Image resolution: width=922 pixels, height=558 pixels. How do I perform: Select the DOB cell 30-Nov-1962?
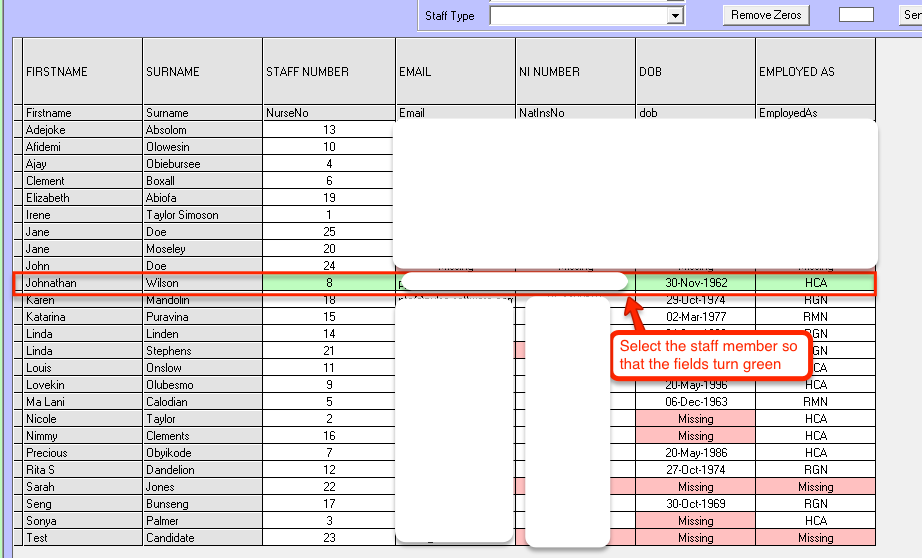(x=695, y=283)
